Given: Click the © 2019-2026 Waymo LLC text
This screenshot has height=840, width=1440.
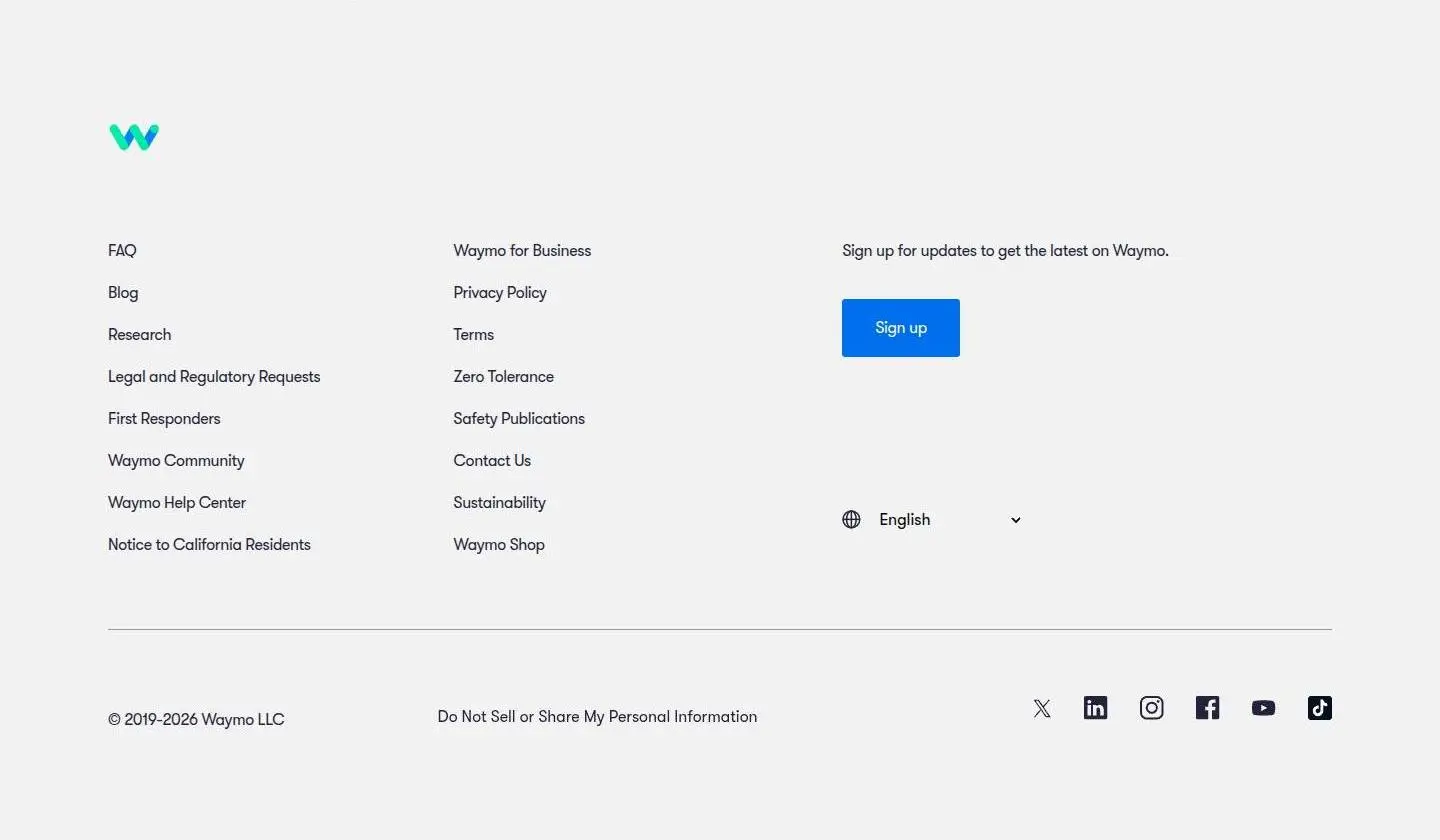Looking at the screenshot, I should tap(196, 720).
